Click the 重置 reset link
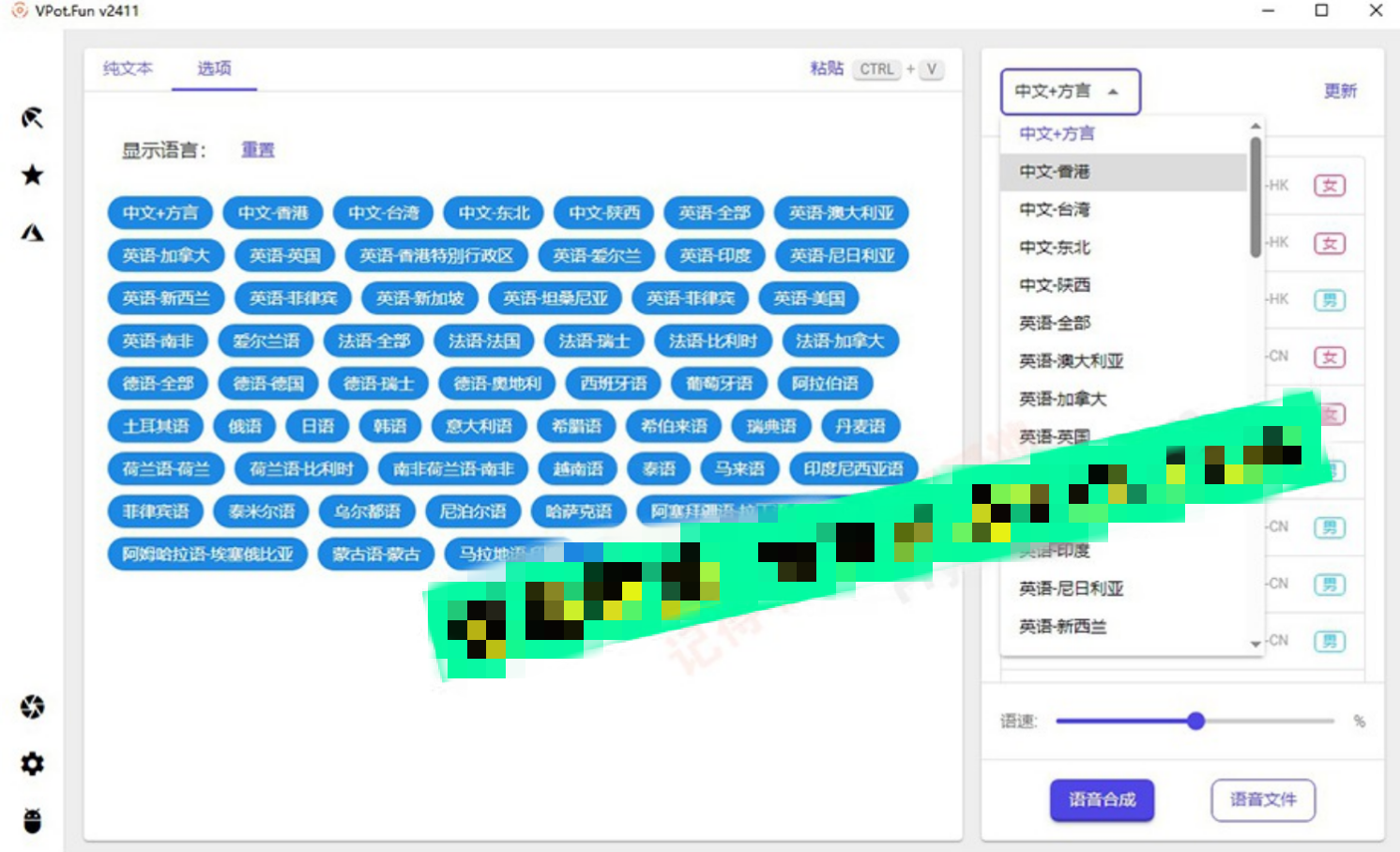 click(258, 150)
